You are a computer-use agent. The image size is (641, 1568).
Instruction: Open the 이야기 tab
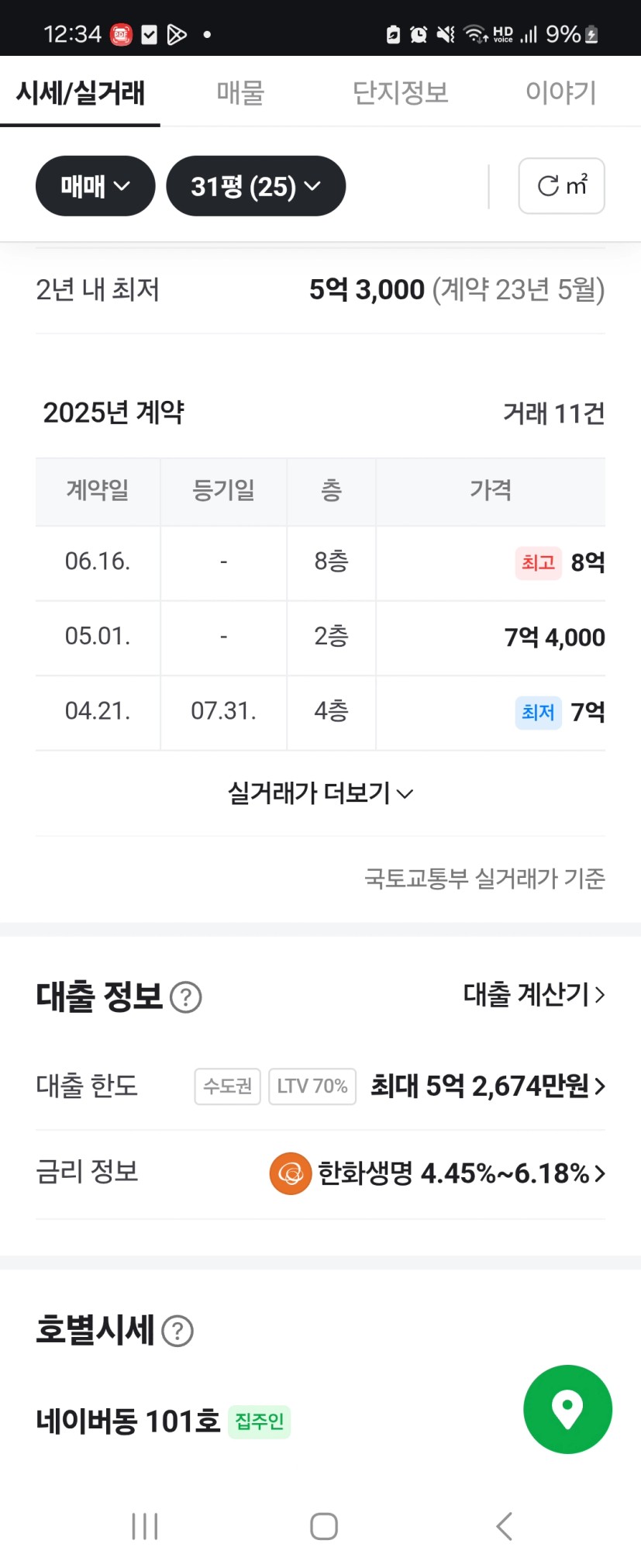coord(561,92)
